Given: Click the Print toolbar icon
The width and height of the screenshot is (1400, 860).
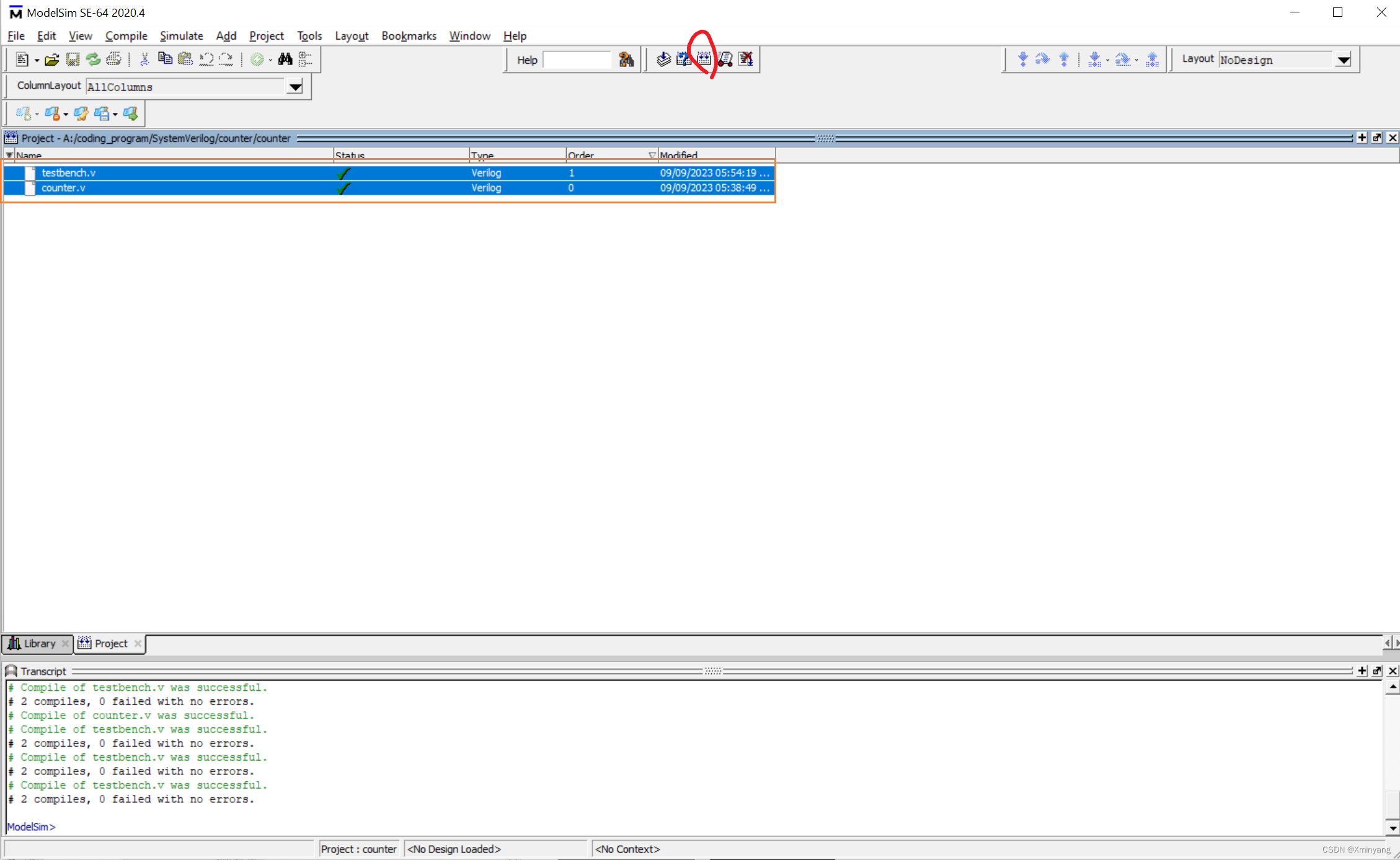Looking at the screenshot, I should (113, 60).
